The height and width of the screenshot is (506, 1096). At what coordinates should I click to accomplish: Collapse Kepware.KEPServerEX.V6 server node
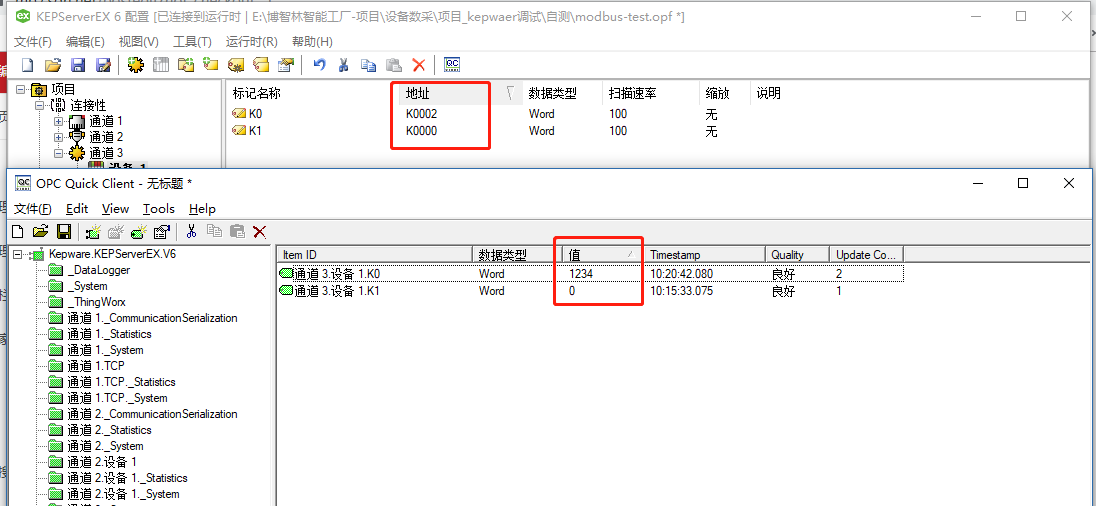(x=17, y=254)
